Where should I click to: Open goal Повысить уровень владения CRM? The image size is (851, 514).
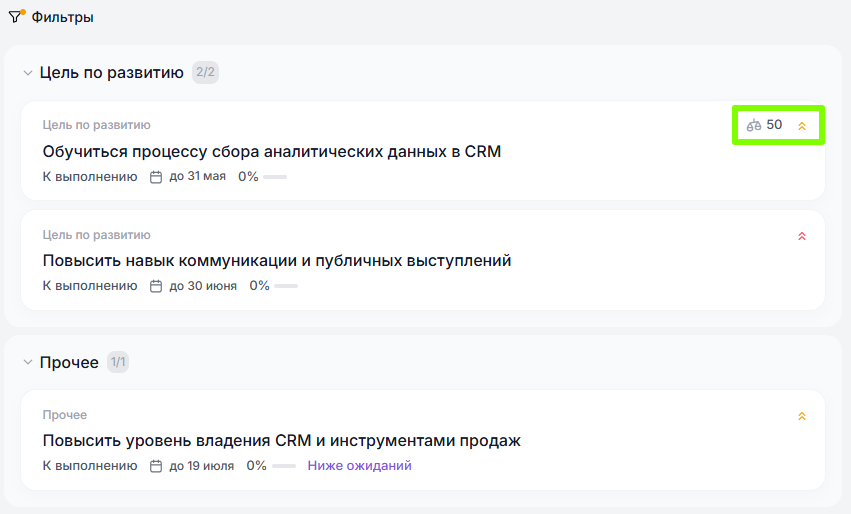click(x=281, y=441)
